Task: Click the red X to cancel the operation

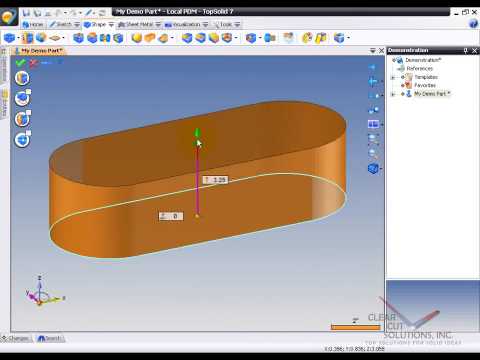Action: tap(33, 63)
